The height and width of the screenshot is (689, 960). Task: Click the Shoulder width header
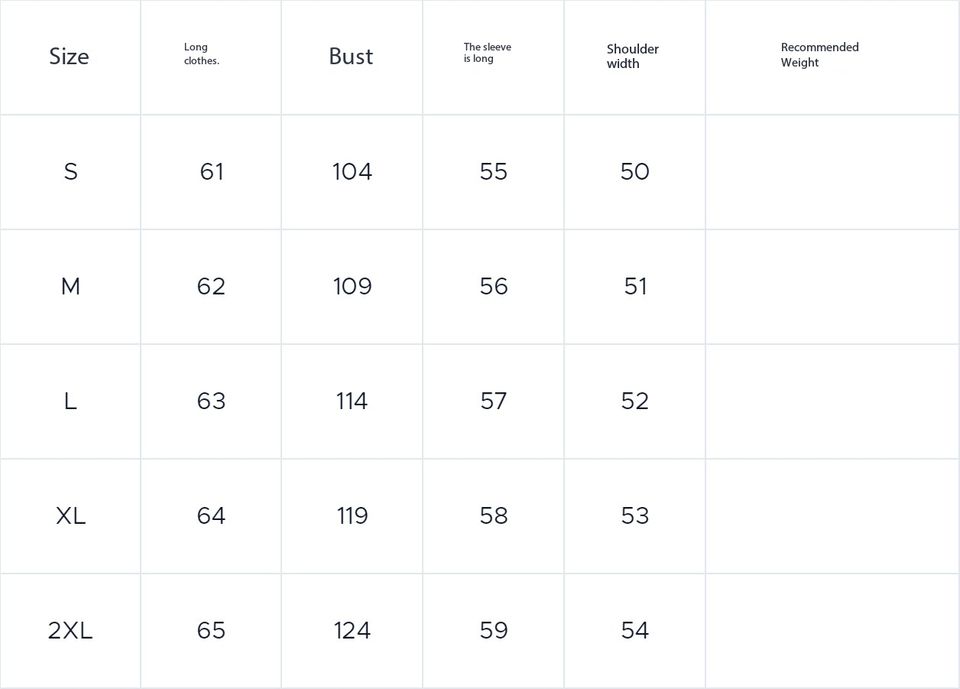pyautogui.click(x=632, y=56)
